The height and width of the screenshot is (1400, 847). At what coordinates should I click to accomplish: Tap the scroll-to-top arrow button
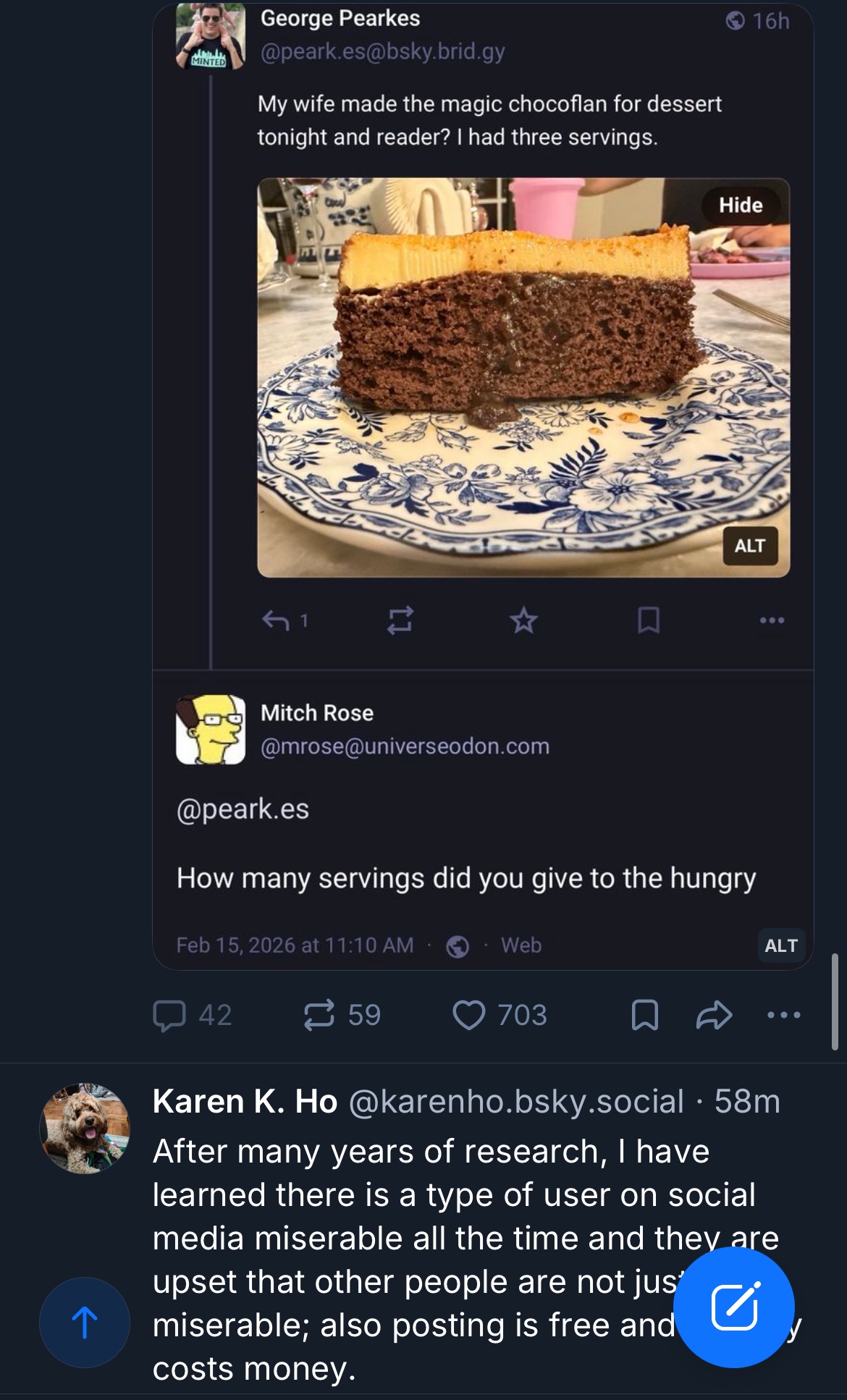click(x=85, y=1322)
